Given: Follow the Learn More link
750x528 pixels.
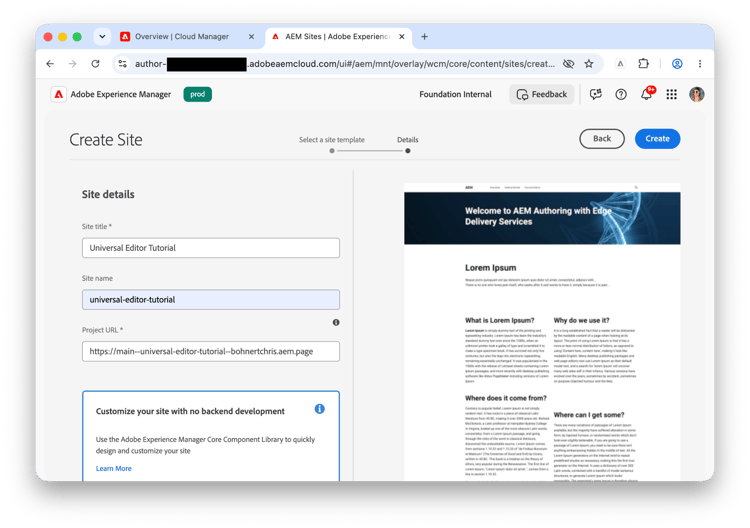Looking at the screenshot, I should tap(113, 468).
